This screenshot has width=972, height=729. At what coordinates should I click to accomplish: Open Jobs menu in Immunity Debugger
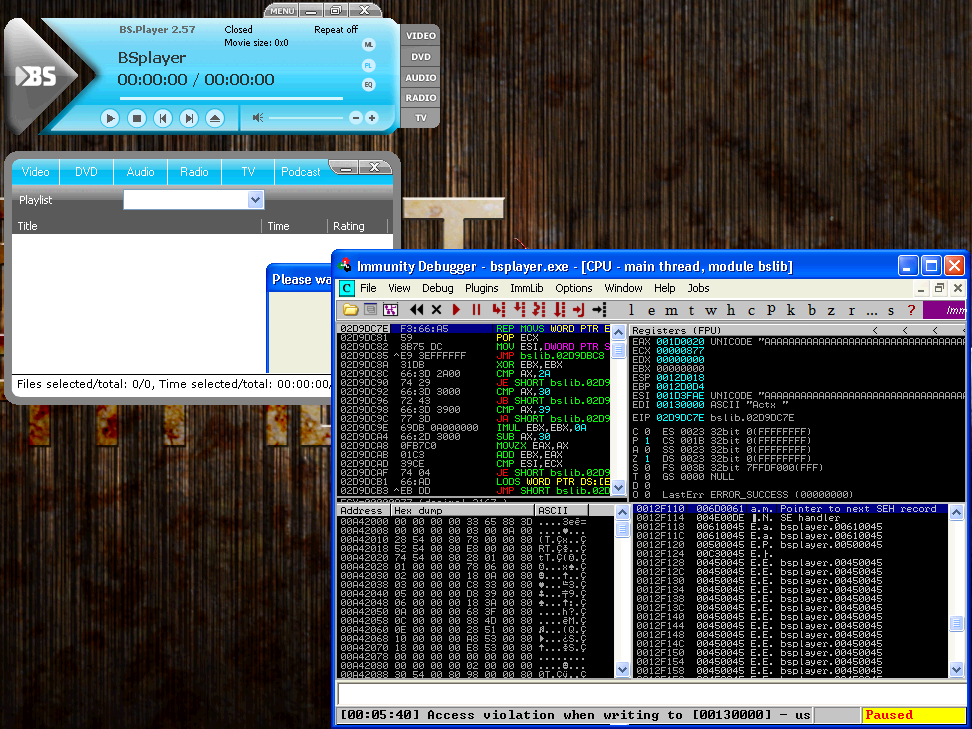pyautogui.click(x=698, y=288)
